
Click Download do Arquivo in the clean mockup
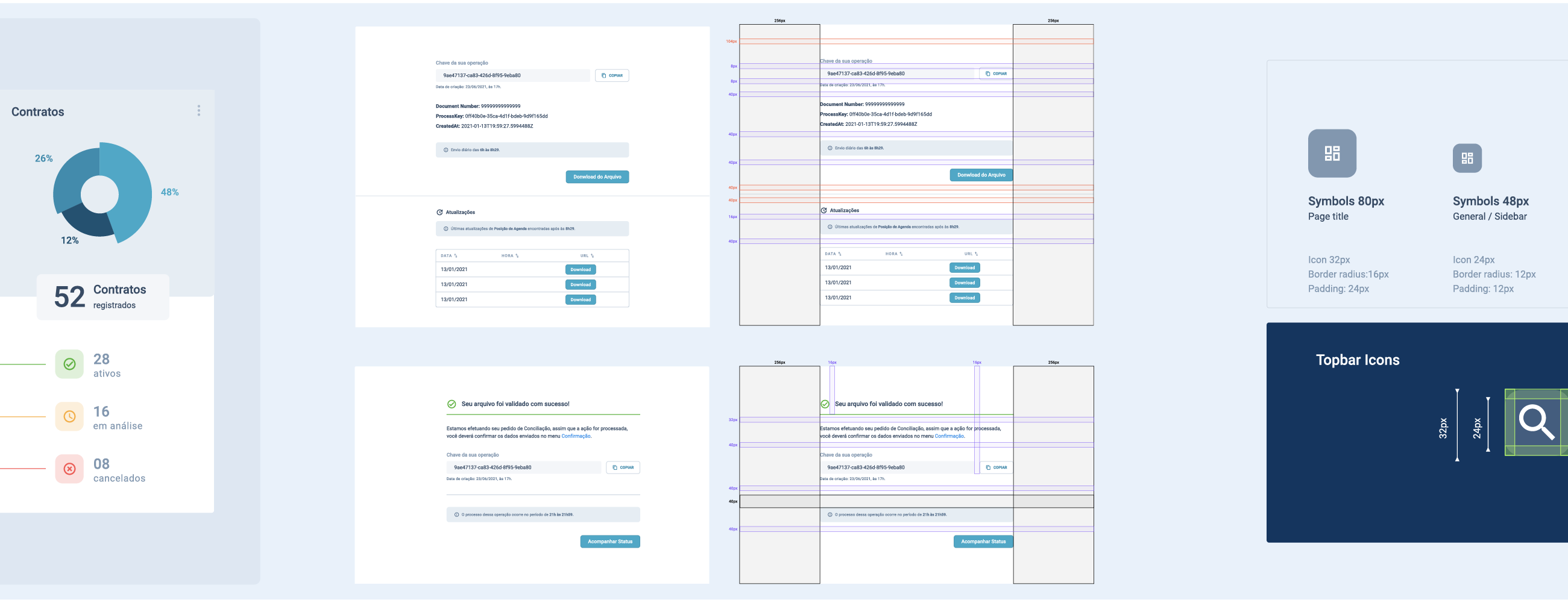[597, 177]
